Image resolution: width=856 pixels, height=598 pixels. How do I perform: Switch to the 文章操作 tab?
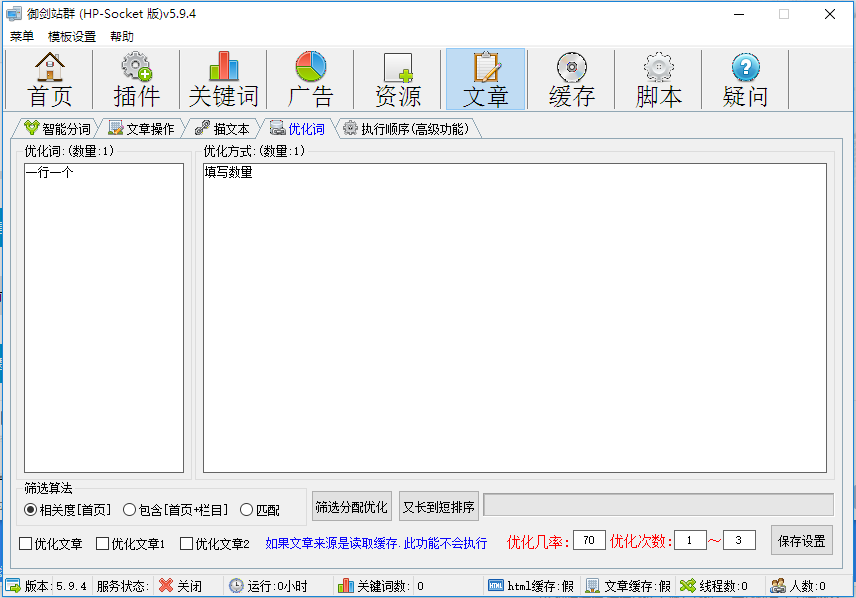141,129
